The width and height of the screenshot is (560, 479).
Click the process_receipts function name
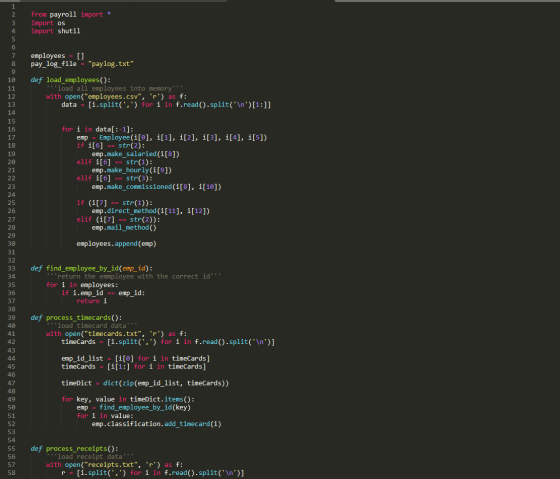click(x=76, y=449)
